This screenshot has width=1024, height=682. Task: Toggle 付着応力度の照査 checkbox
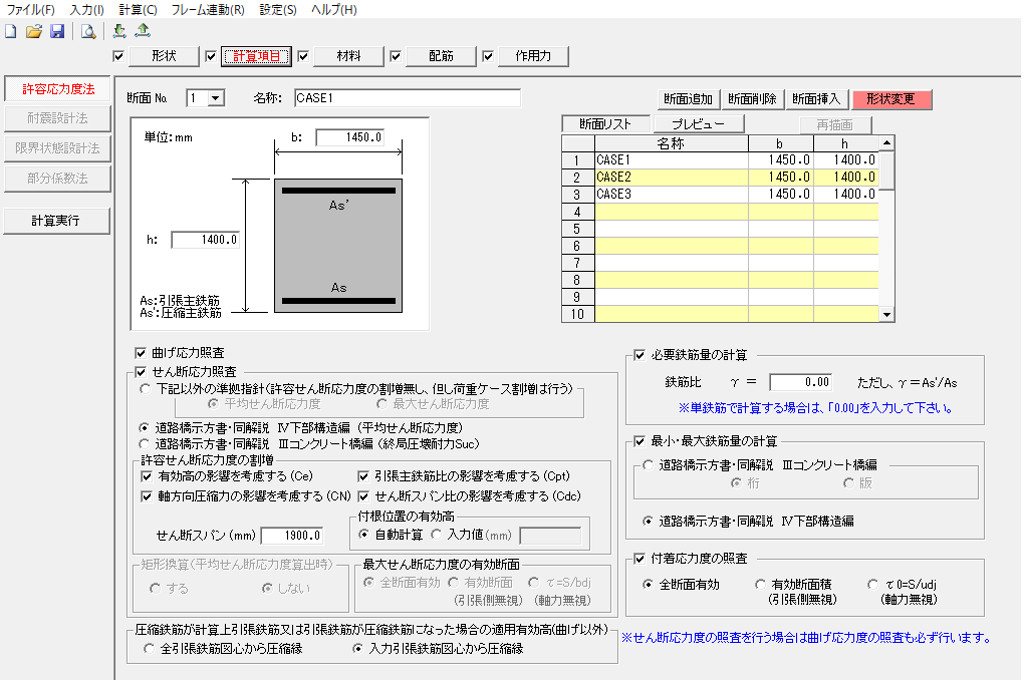tap(639, 559)
